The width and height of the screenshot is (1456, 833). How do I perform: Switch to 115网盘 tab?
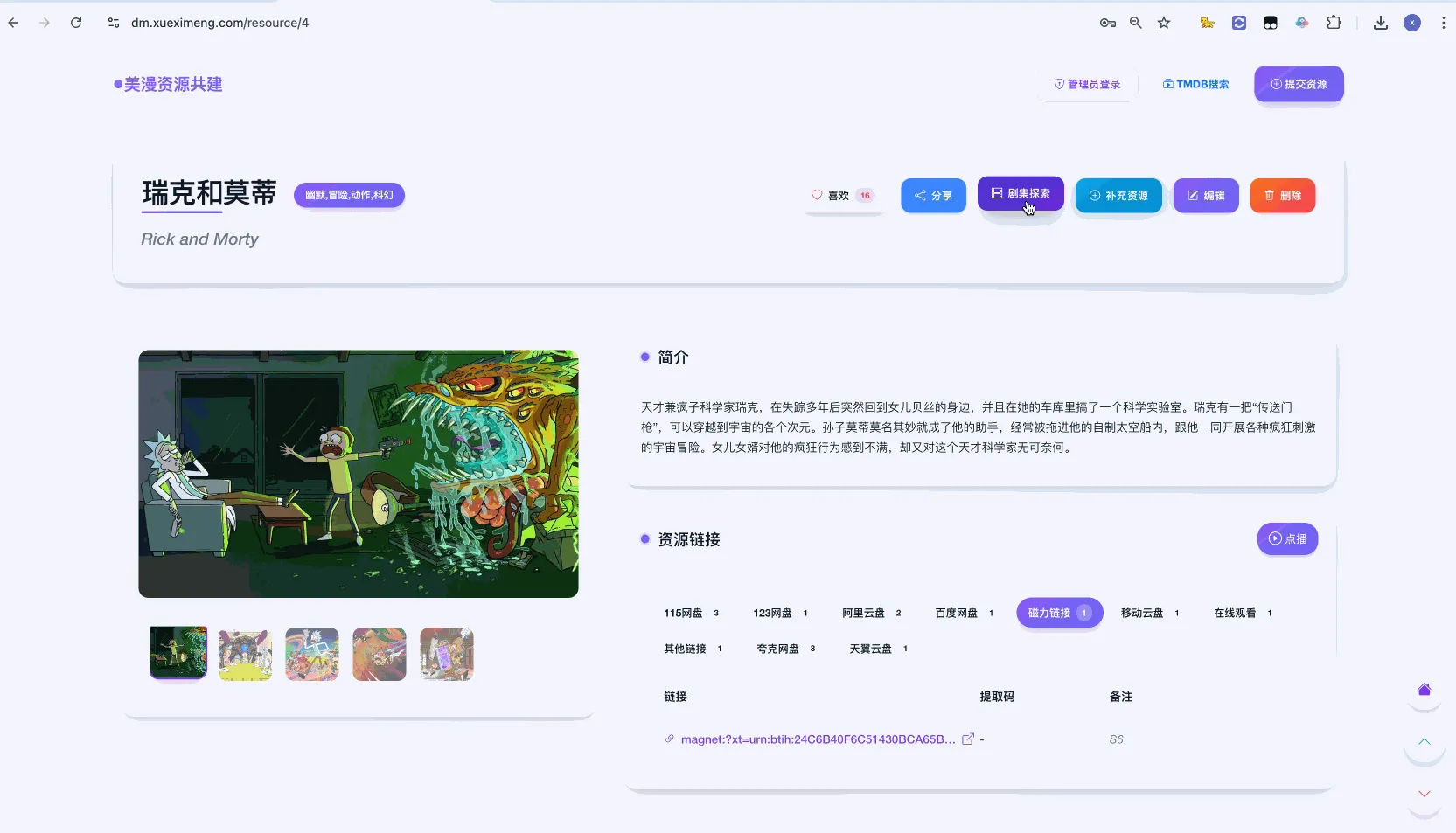(691, 613)
